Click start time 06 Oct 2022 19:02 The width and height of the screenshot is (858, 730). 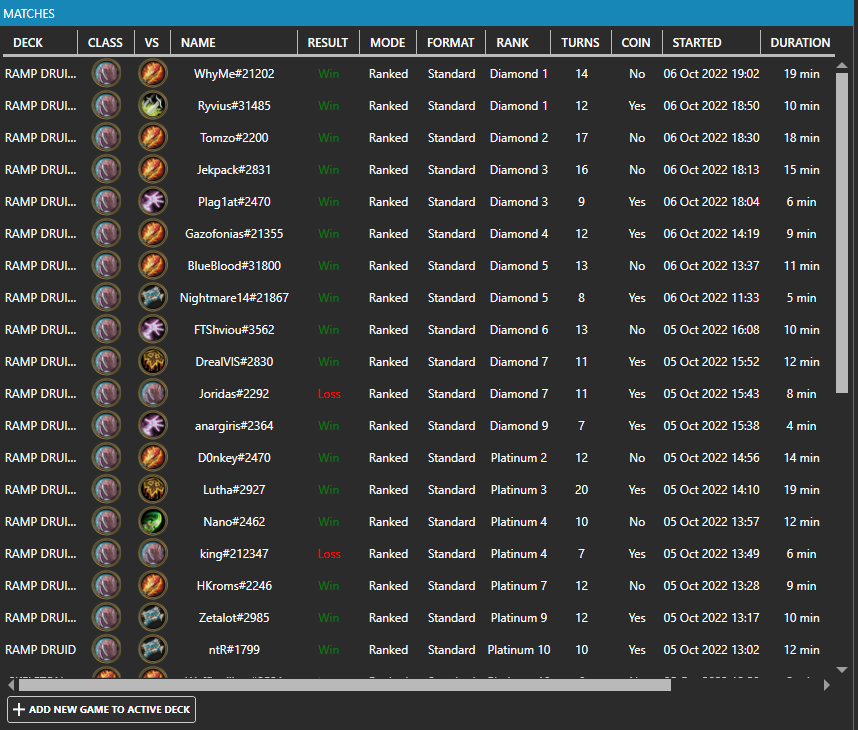(711, 74)
